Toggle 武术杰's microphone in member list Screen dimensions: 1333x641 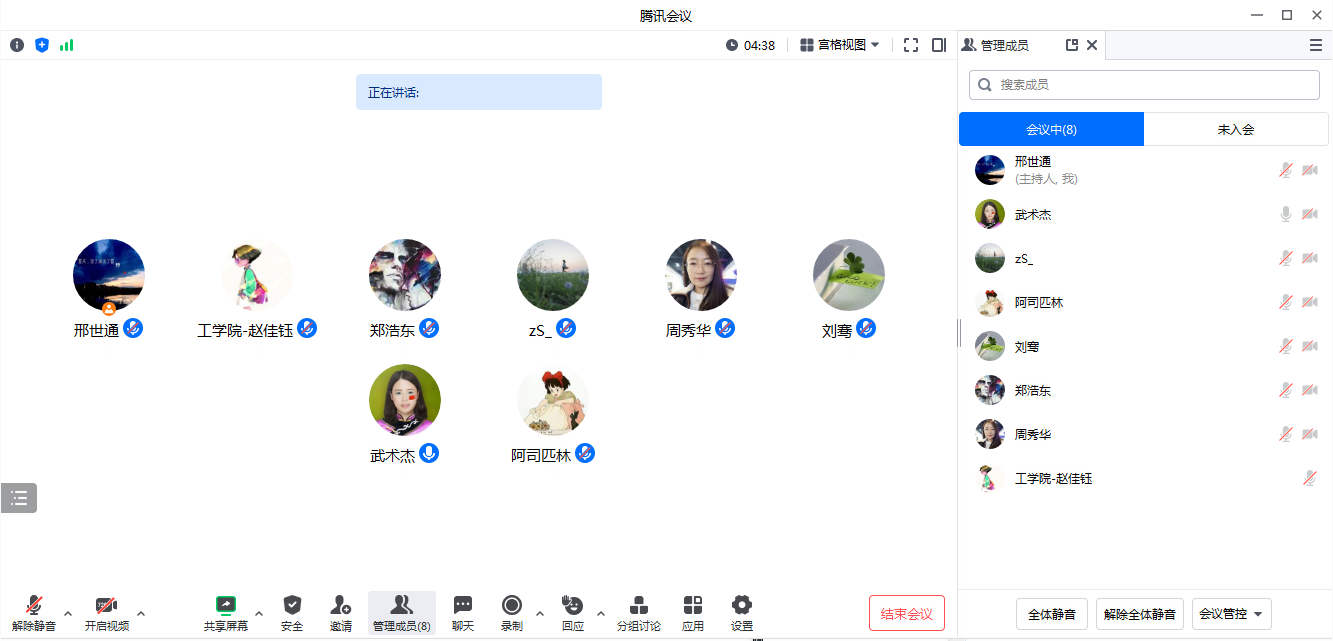1286,214
